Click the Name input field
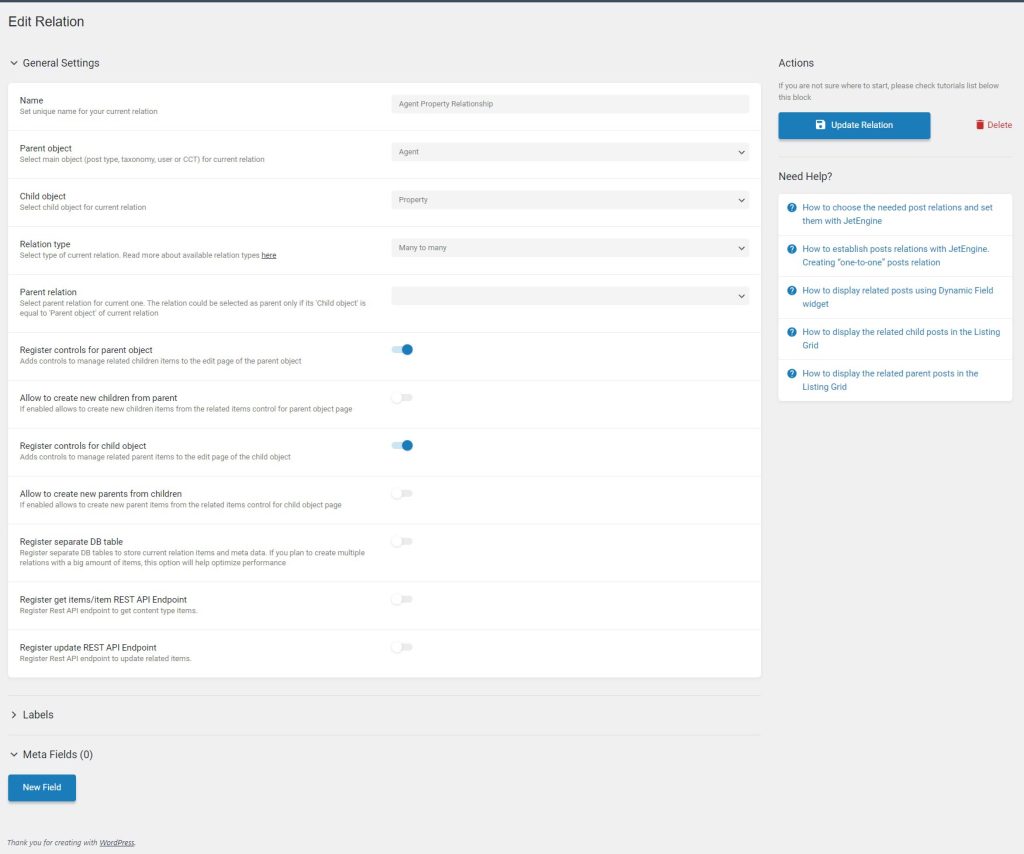This screenshot has height=854, width=1024. click(569, 104)
